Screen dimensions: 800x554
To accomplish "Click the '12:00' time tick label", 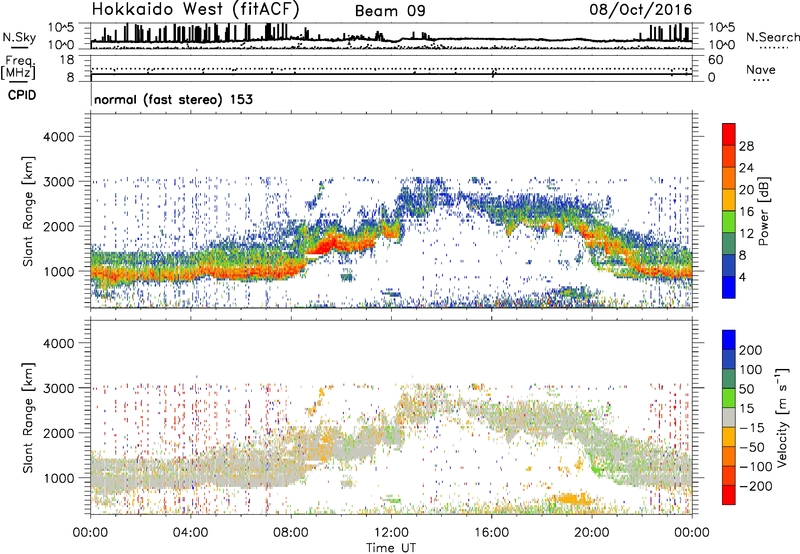I will [391, 533].
